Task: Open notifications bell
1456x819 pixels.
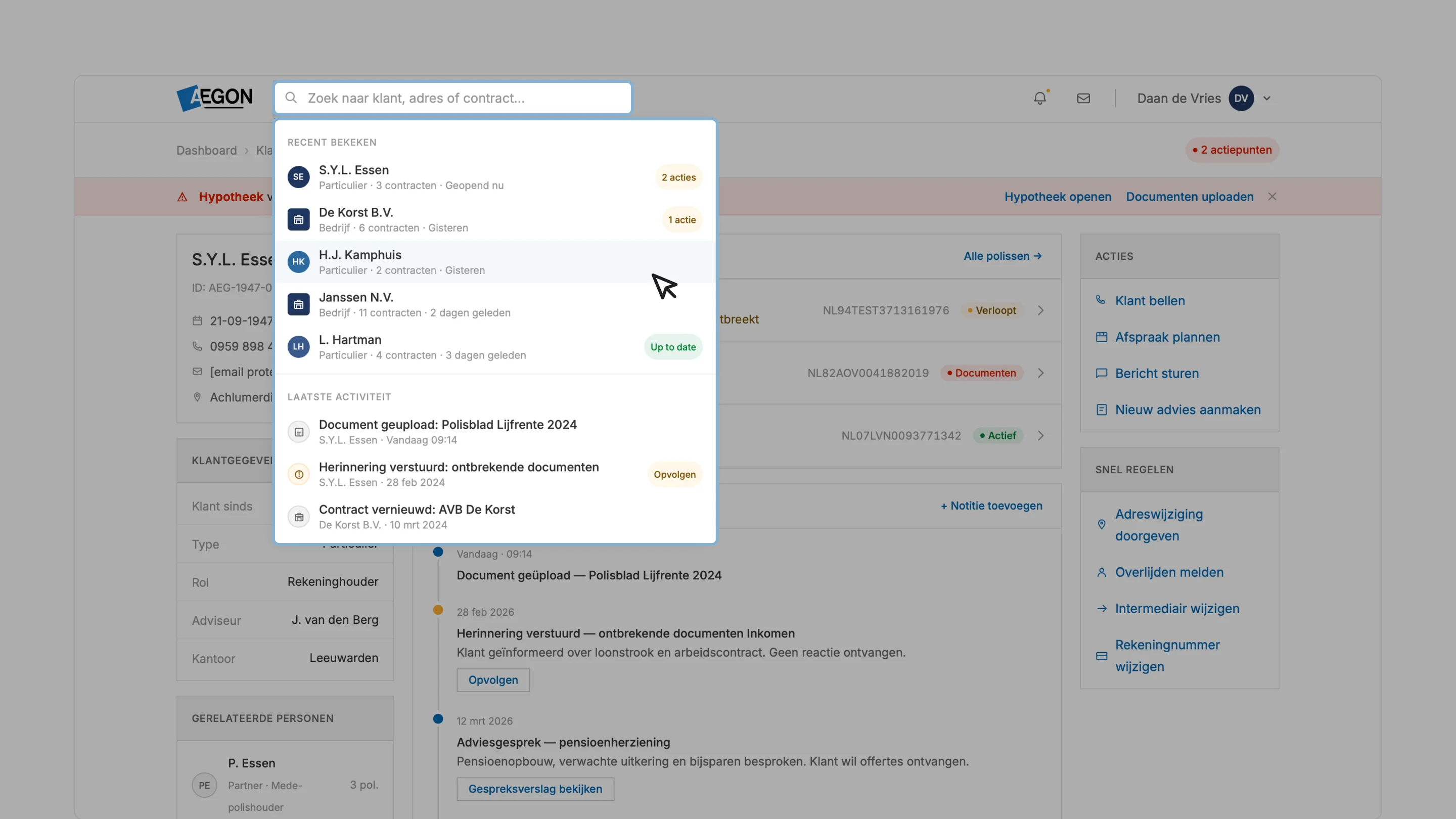Action: (x=1040, y=98)
